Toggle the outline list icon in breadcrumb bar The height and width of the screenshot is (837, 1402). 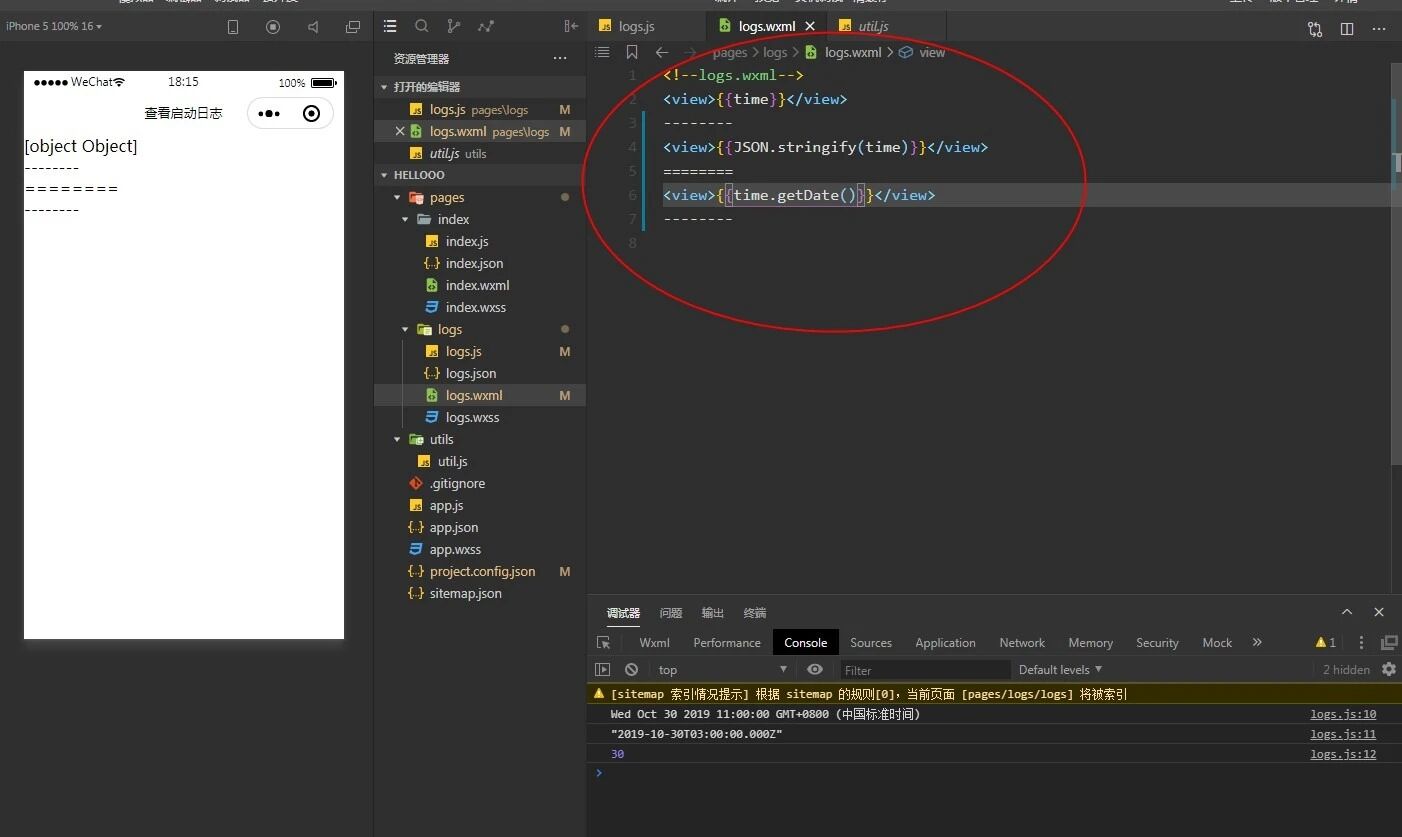602,52
